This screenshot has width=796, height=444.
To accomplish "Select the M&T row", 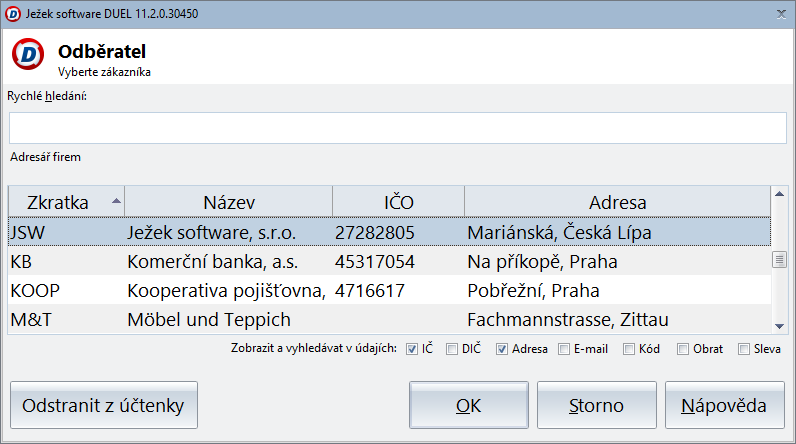I will 389,319.
